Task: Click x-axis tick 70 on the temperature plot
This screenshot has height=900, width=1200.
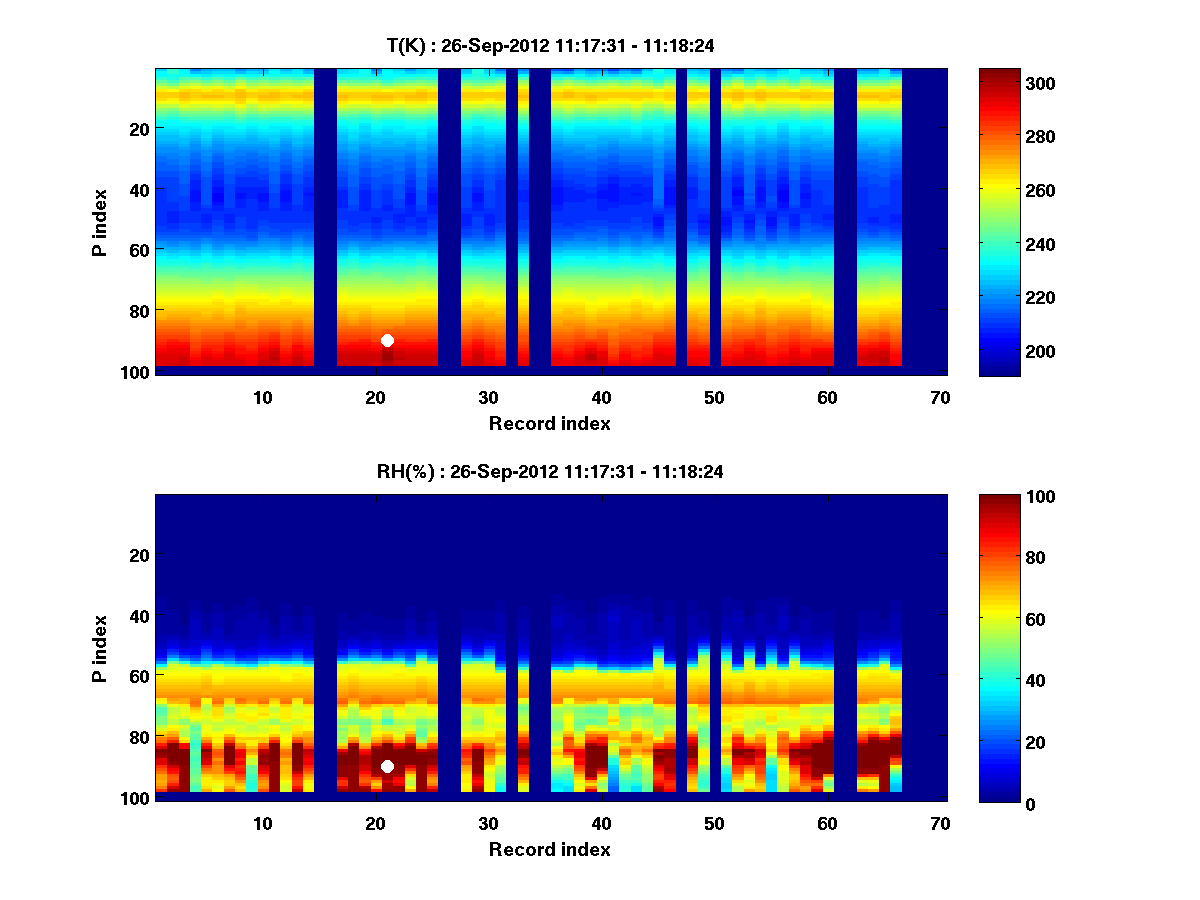Action: pyautogui.click(x=939, y=397)
